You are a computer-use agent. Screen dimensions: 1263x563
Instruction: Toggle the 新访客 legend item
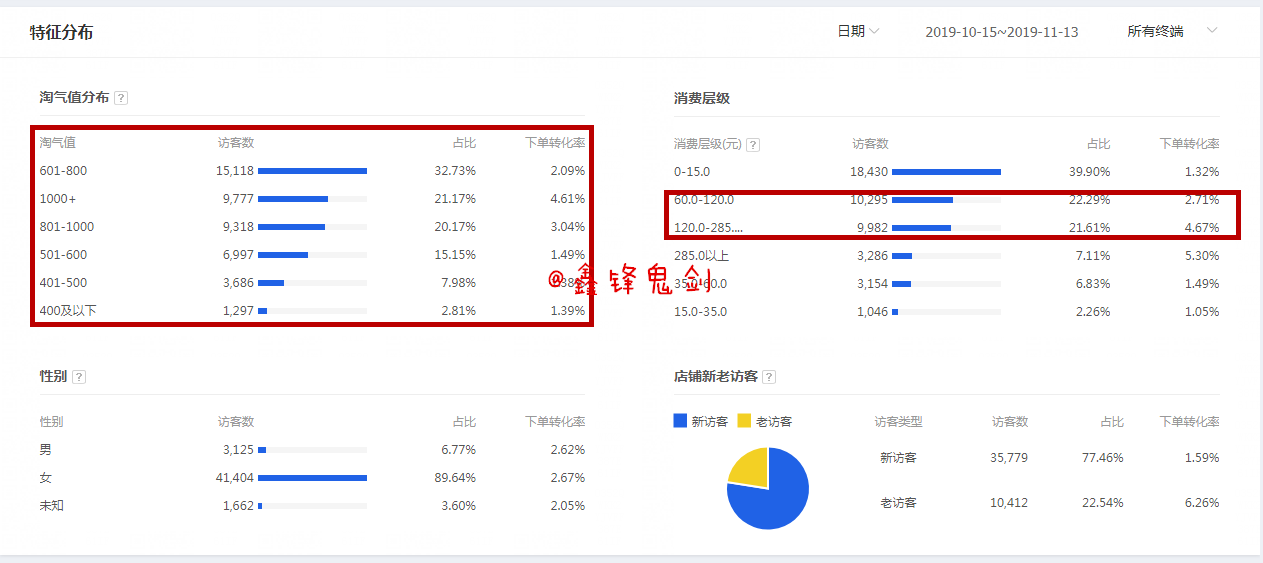pyautogui.click(x=702, y=422)
